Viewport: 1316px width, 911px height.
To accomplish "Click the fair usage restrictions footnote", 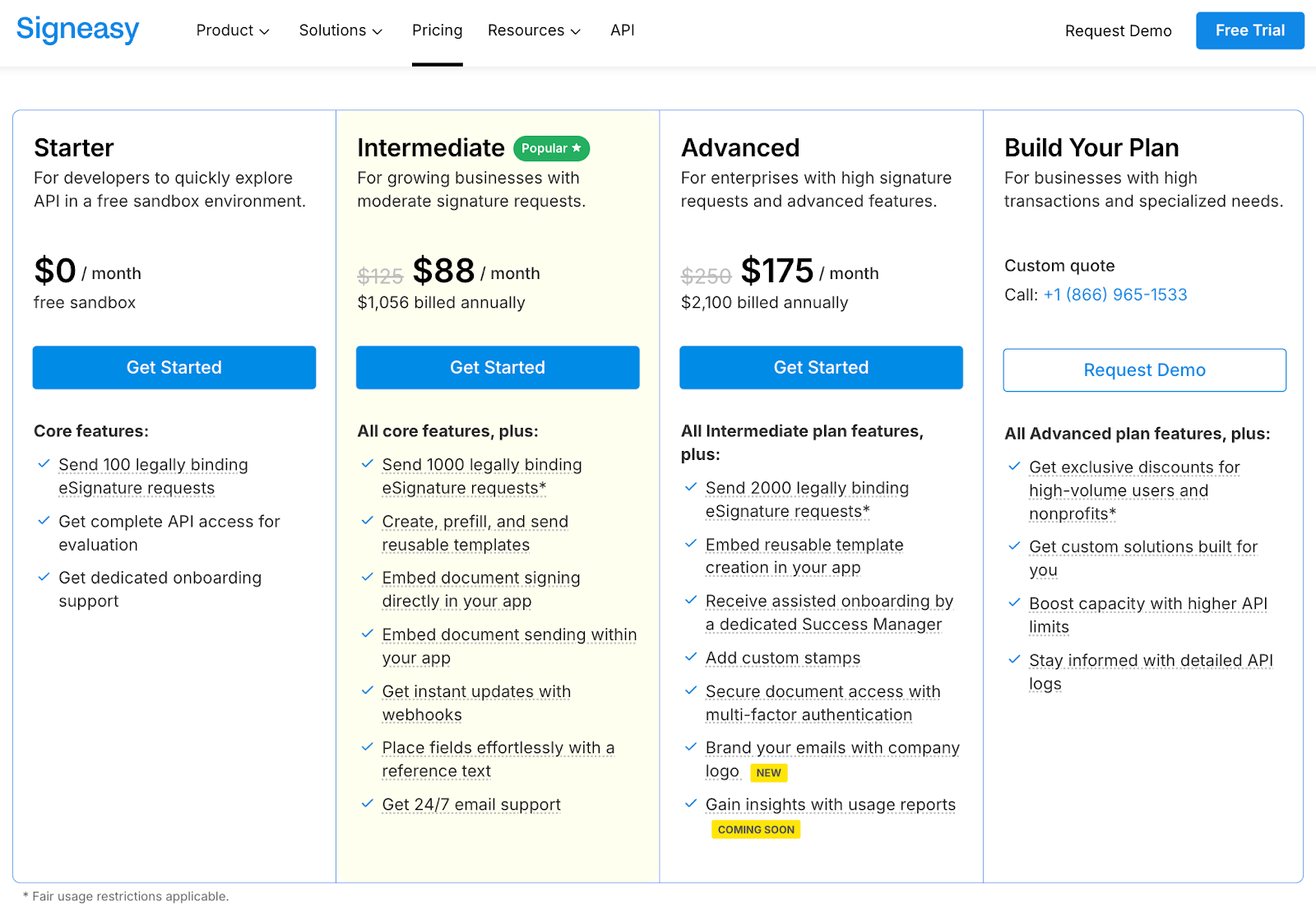I will [127, 896].
